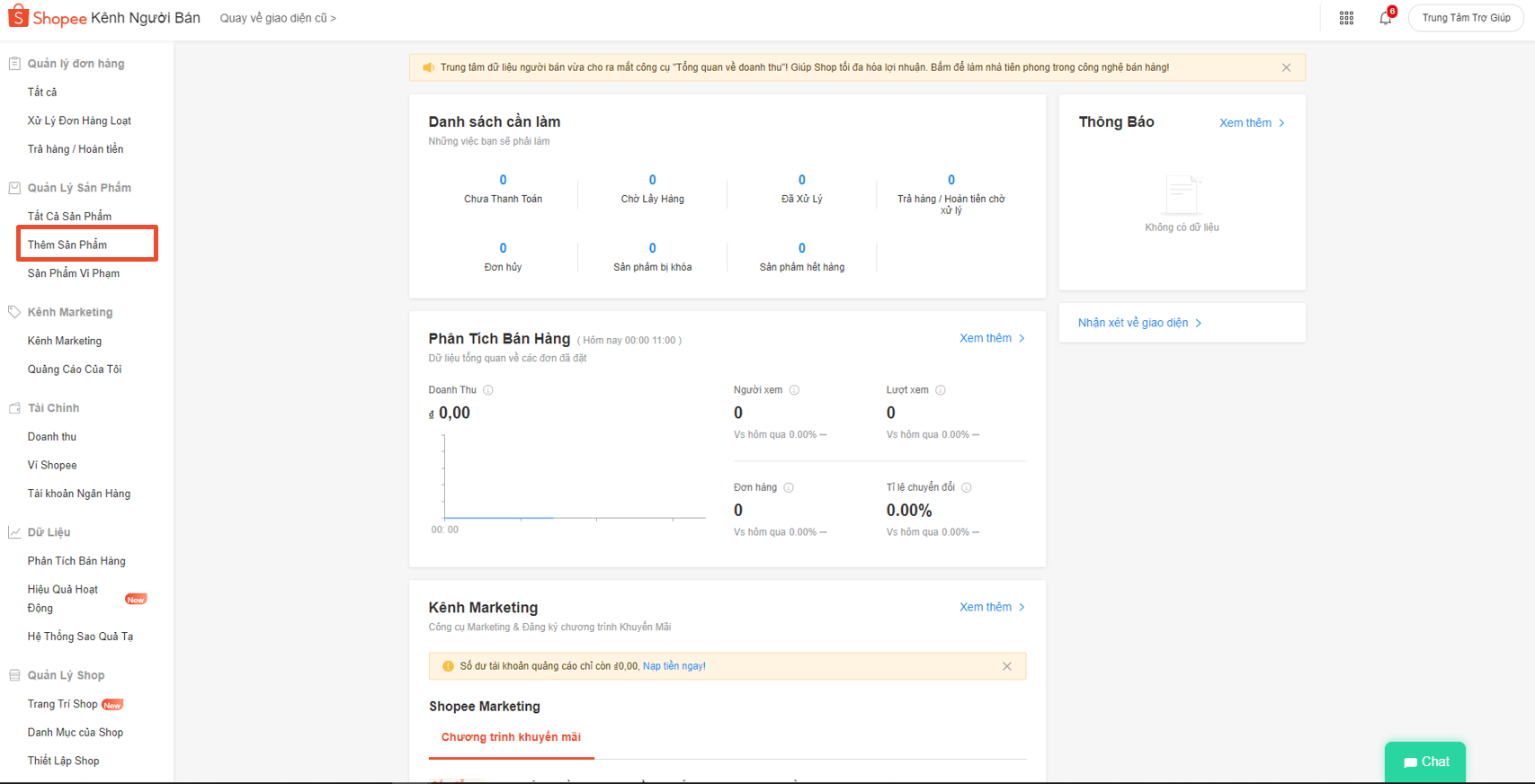The width and height of the screenshot is (1535, 784).
Task: Click the Không có dữ liệu text
Action: pos(1182,227)
